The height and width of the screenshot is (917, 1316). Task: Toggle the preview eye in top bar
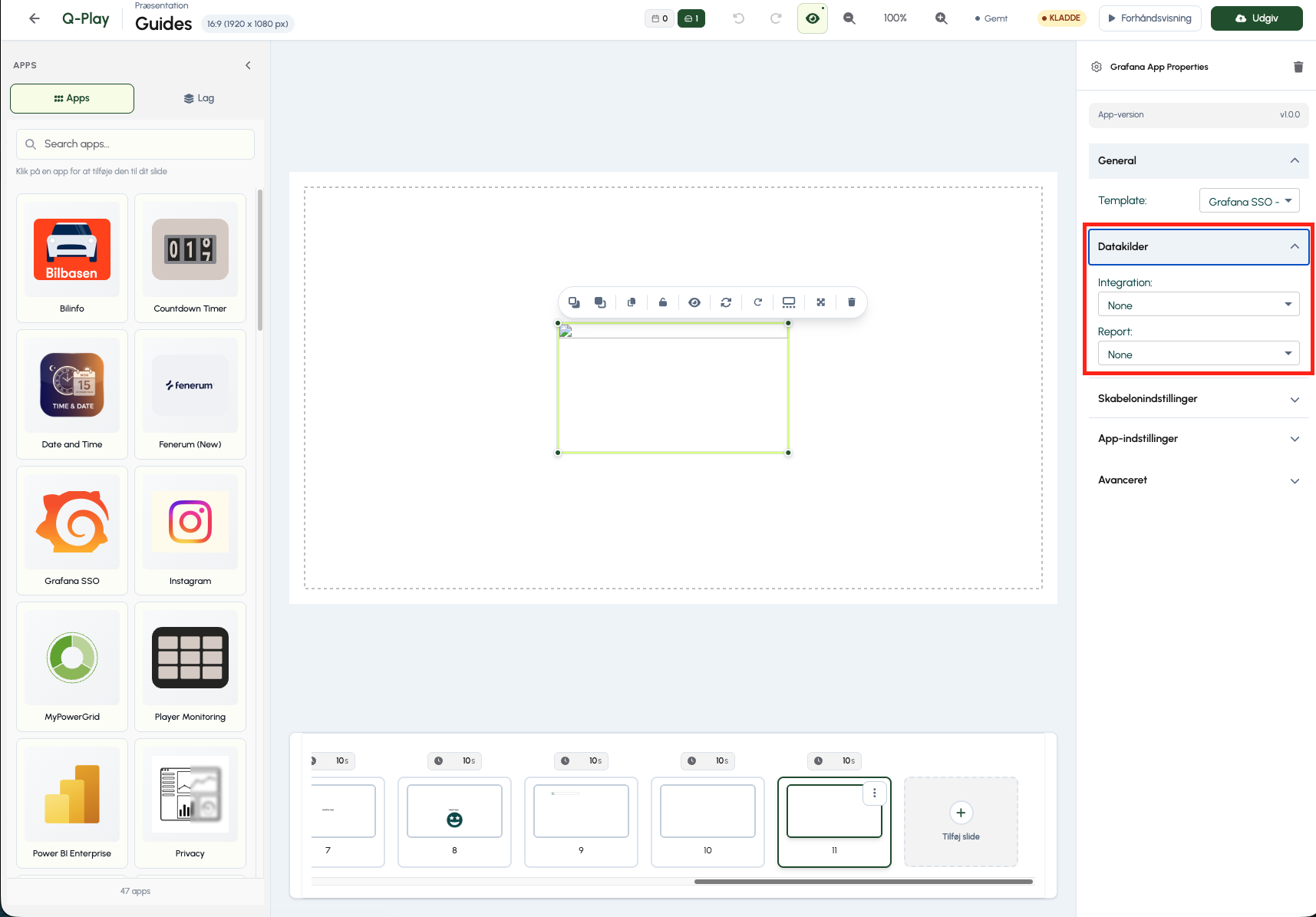coord(813,18)
